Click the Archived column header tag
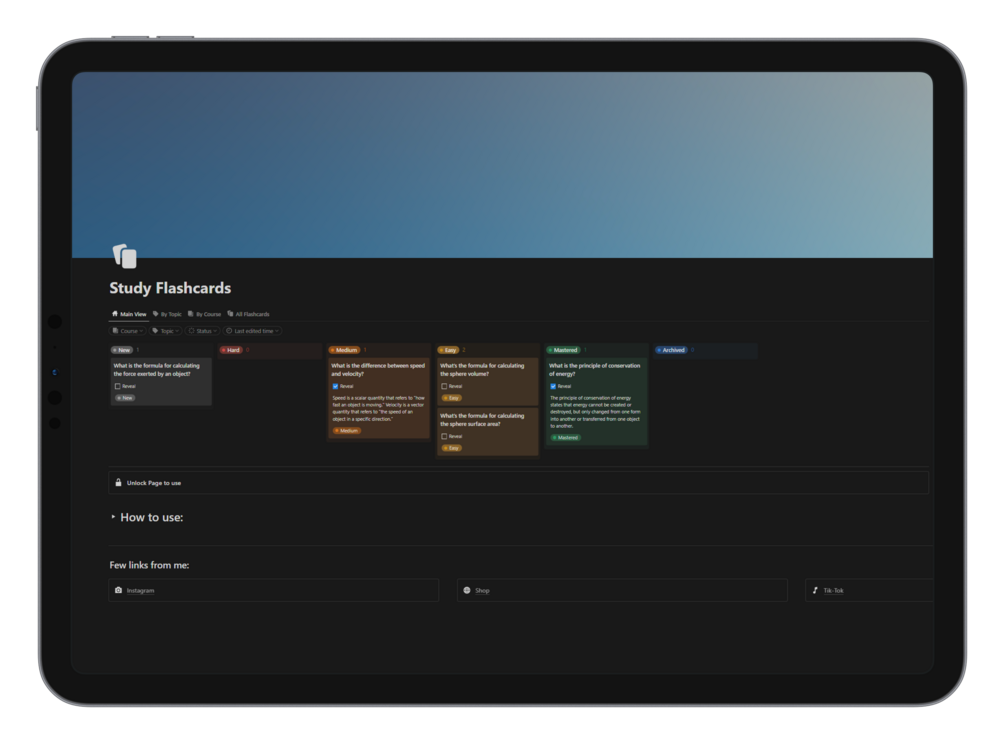The width and height of the screenshot is (1005, 745). (x=671, y=350)
